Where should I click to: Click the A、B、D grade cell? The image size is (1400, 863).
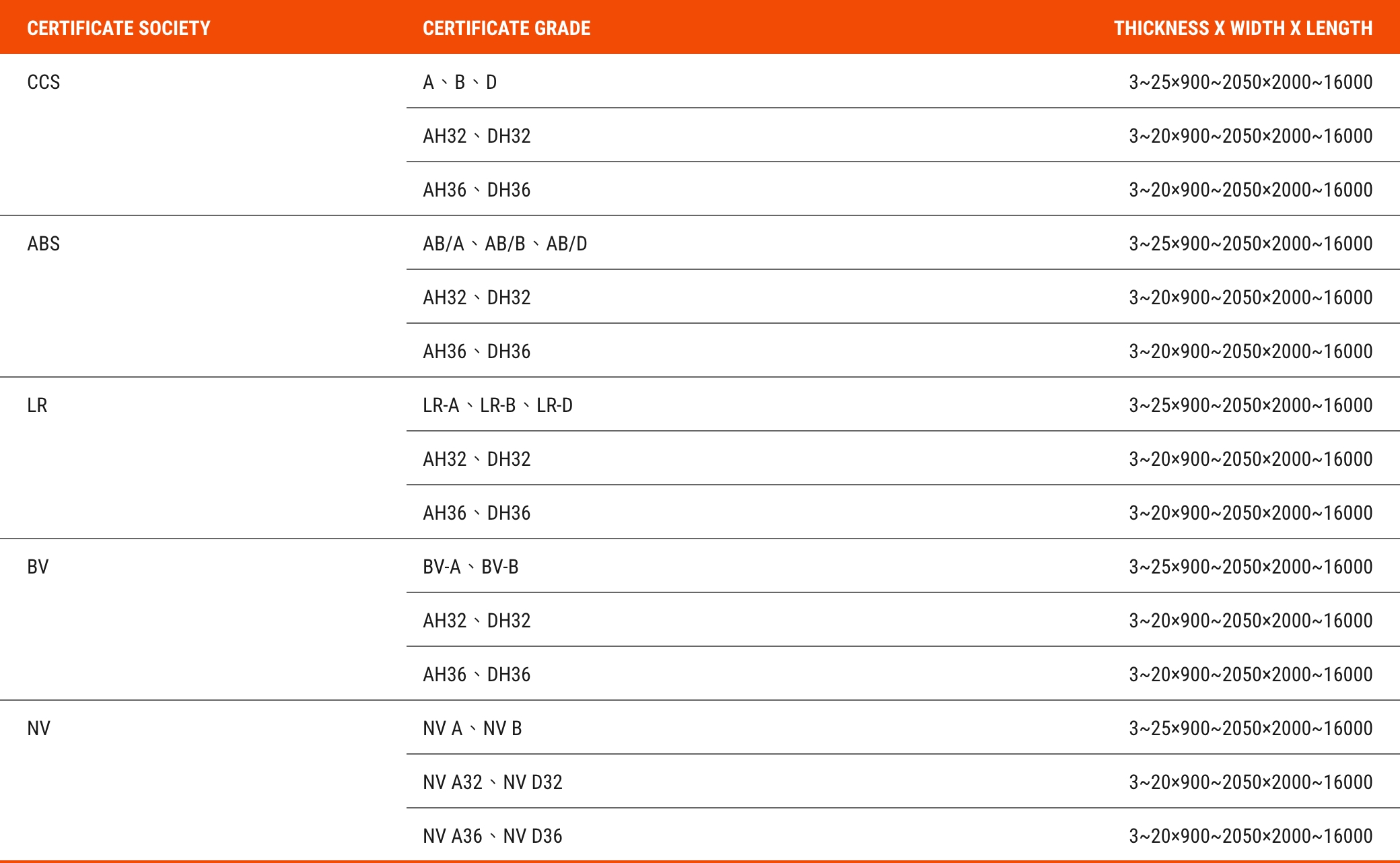[x=460, y=82]
